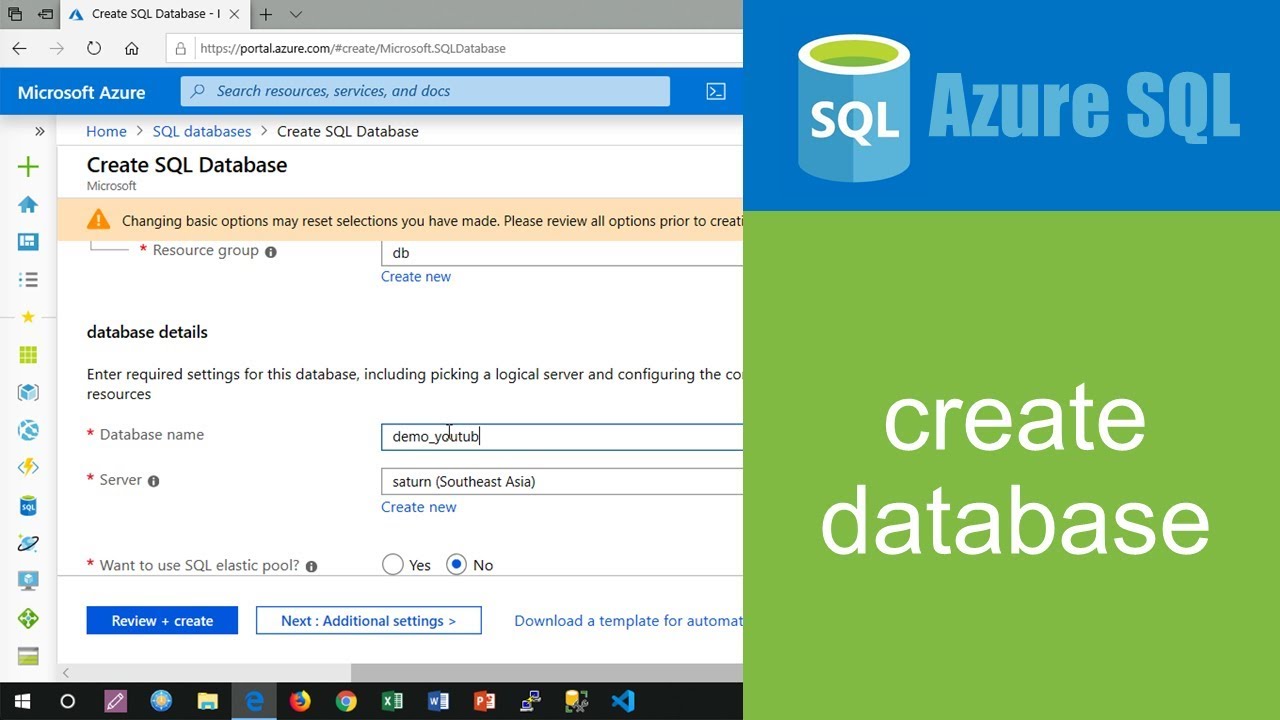1280x720 pixels.
Task: Click info icon beside SQL elastic pool
Action: point(311,566)
